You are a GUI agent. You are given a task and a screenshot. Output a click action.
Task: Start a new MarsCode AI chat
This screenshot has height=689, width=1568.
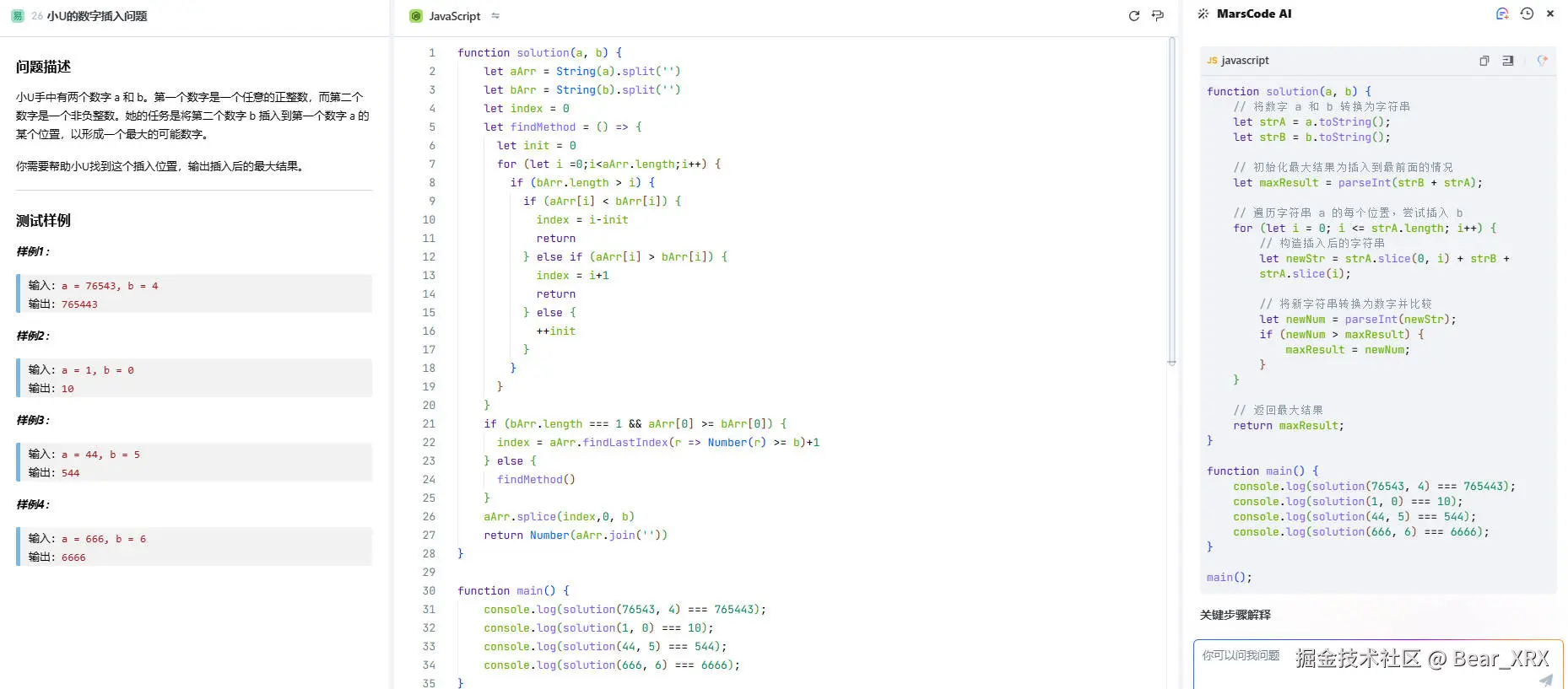[1502, 13]
